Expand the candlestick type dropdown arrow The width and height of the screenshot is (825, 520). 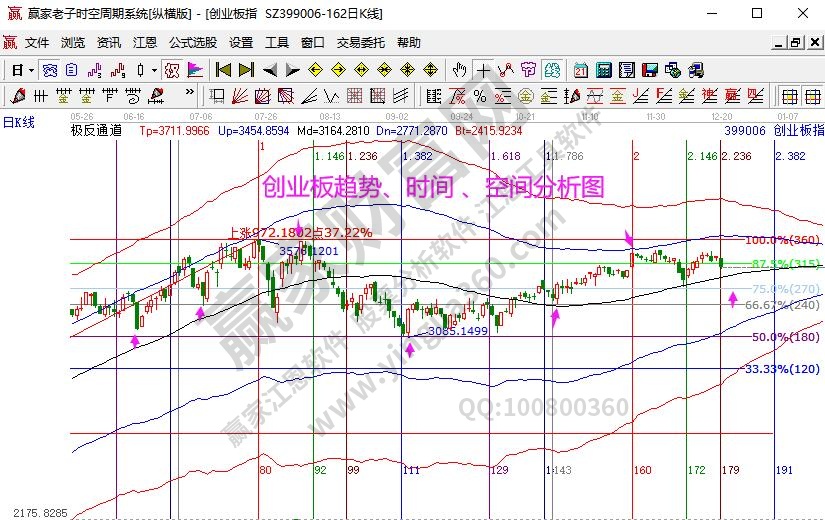[153, 70]
